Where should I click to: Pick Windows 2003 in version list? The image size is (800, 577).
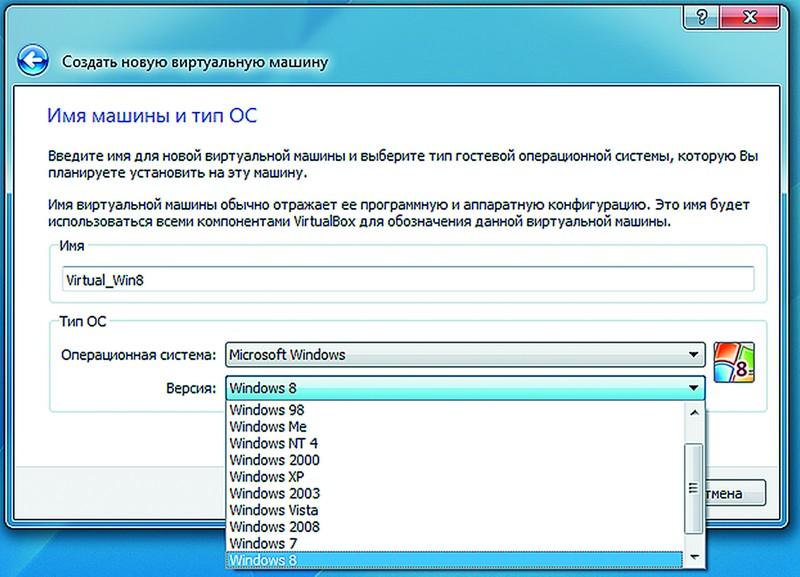point(455,493)
